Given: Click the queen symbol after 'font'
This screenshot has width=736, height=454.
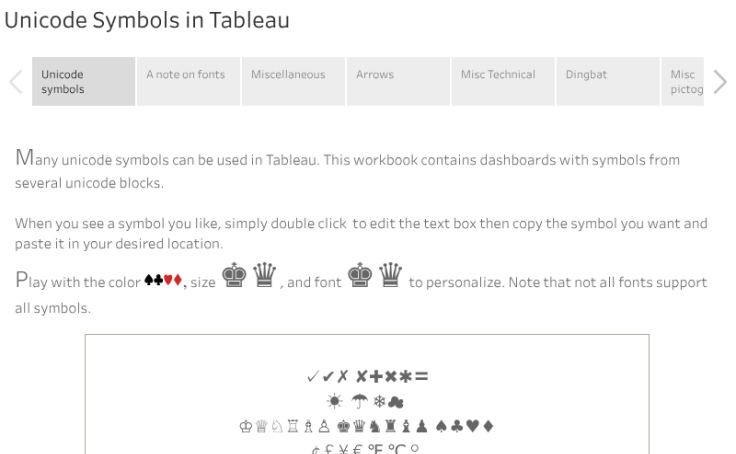Looking at the screenshot, I should (389, 279).
